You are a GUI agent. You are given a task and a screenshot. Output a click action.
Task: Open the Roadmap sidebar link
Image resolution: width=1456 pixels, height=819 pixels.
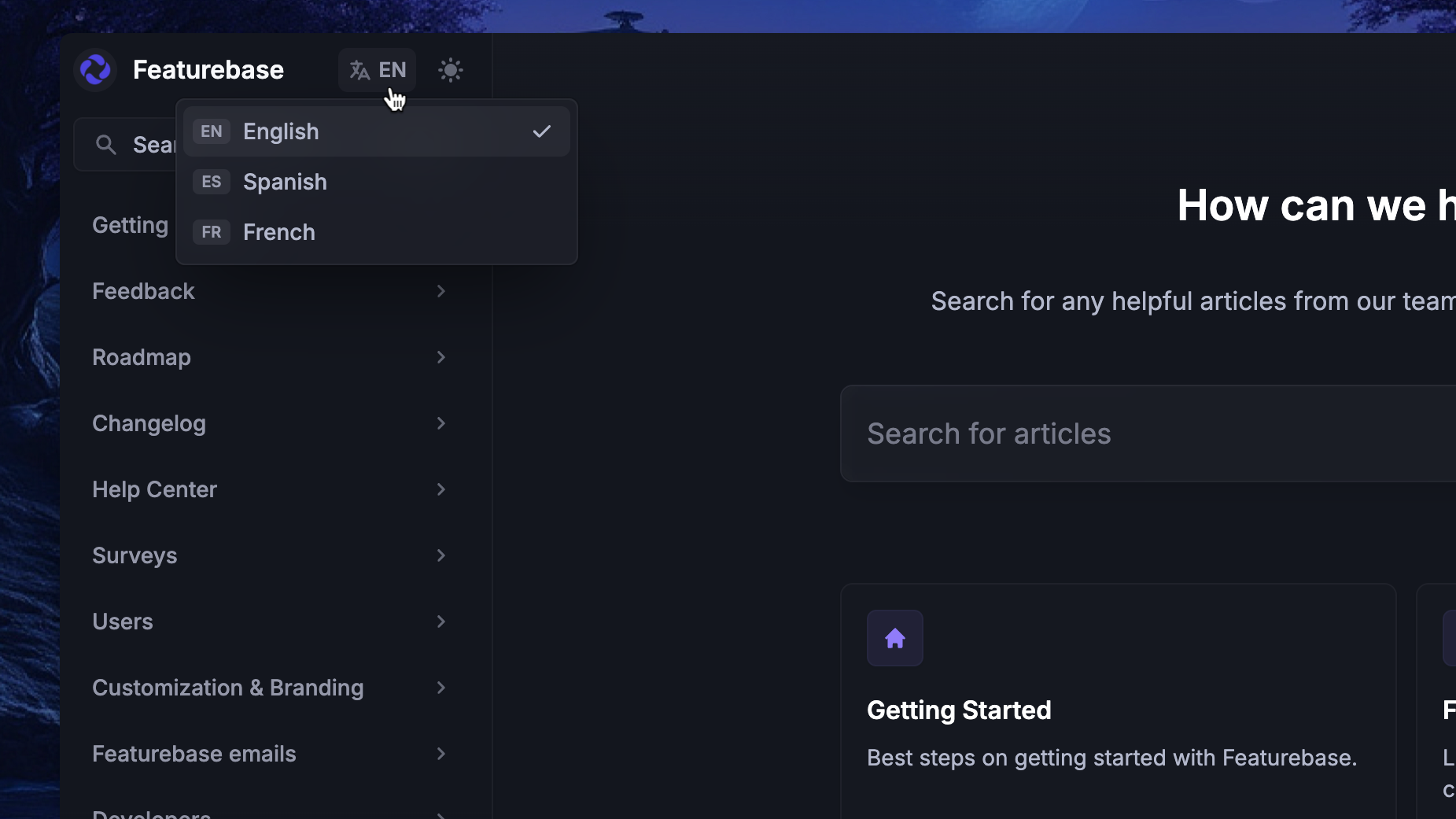coord(142,357)
